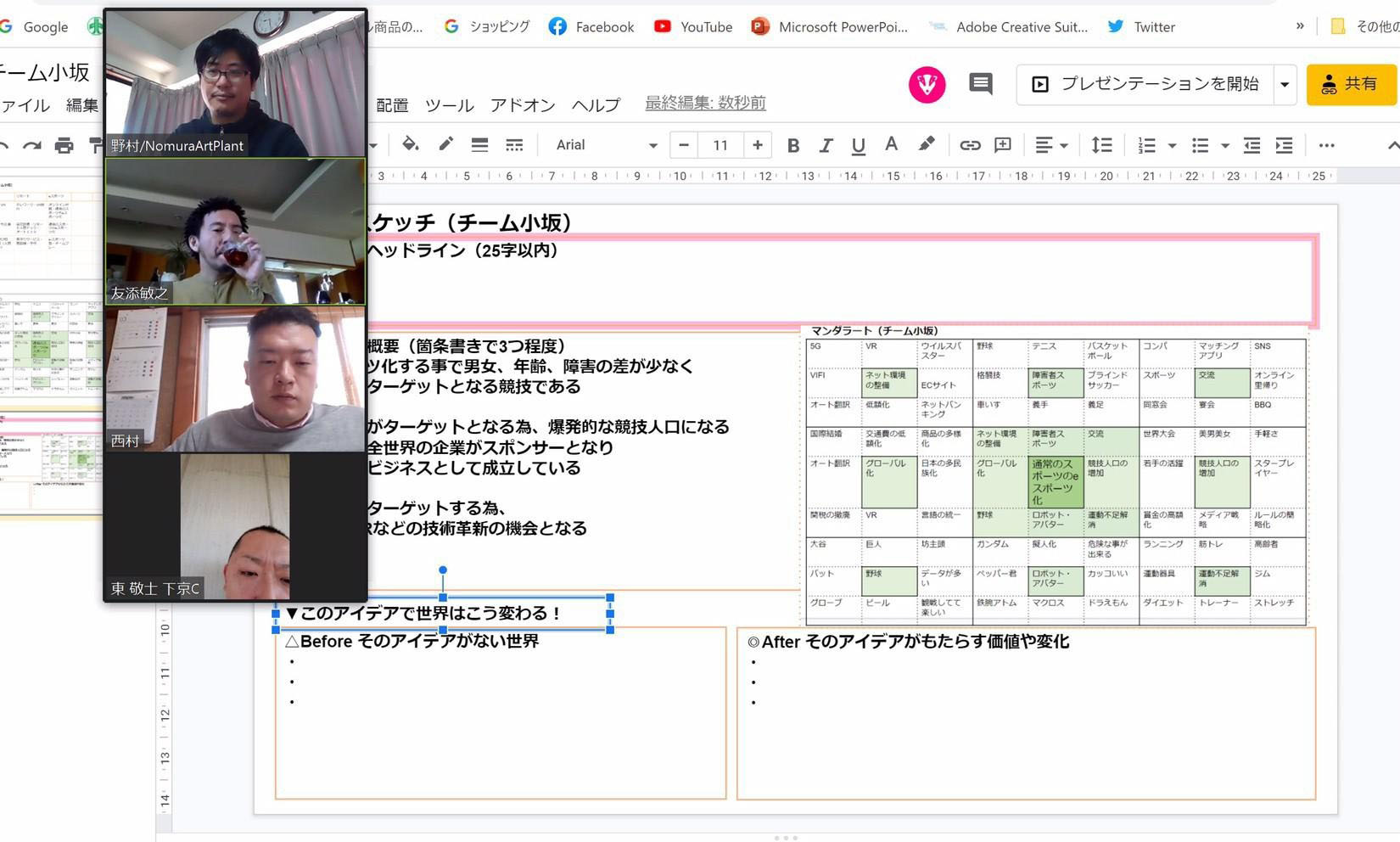Increase font size with plus button
Screen dimensions: 1400x842
click(x=757, y=145)
